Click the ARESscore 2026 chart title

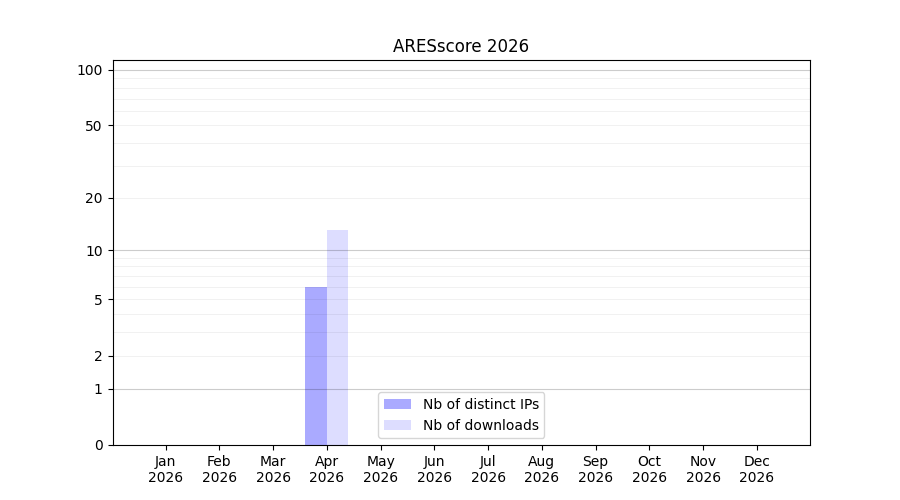[460, 46]
